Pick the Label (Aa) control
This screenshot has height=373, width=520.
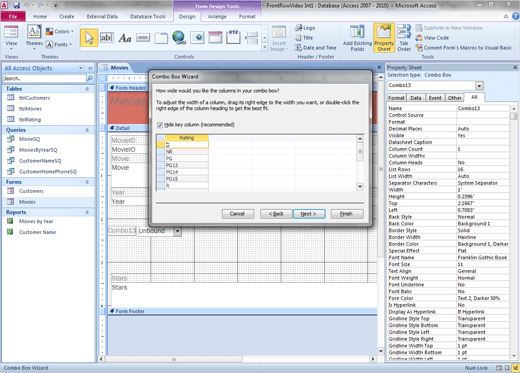pos(125,38)
